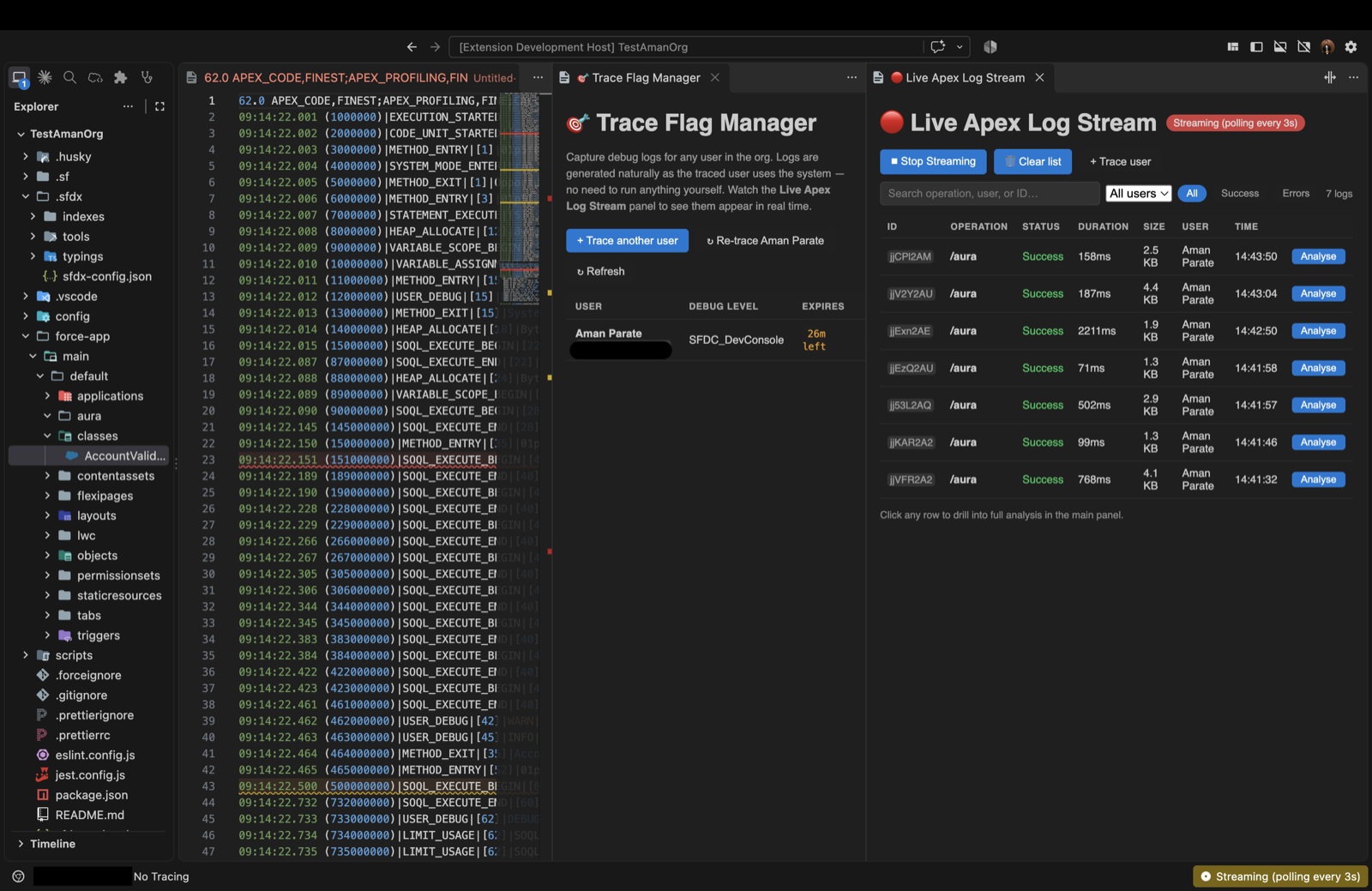Viewport: 1372px width, 891px height.
Task: Open the Extensions puzzle-piece icon
Action: (121, 77)
